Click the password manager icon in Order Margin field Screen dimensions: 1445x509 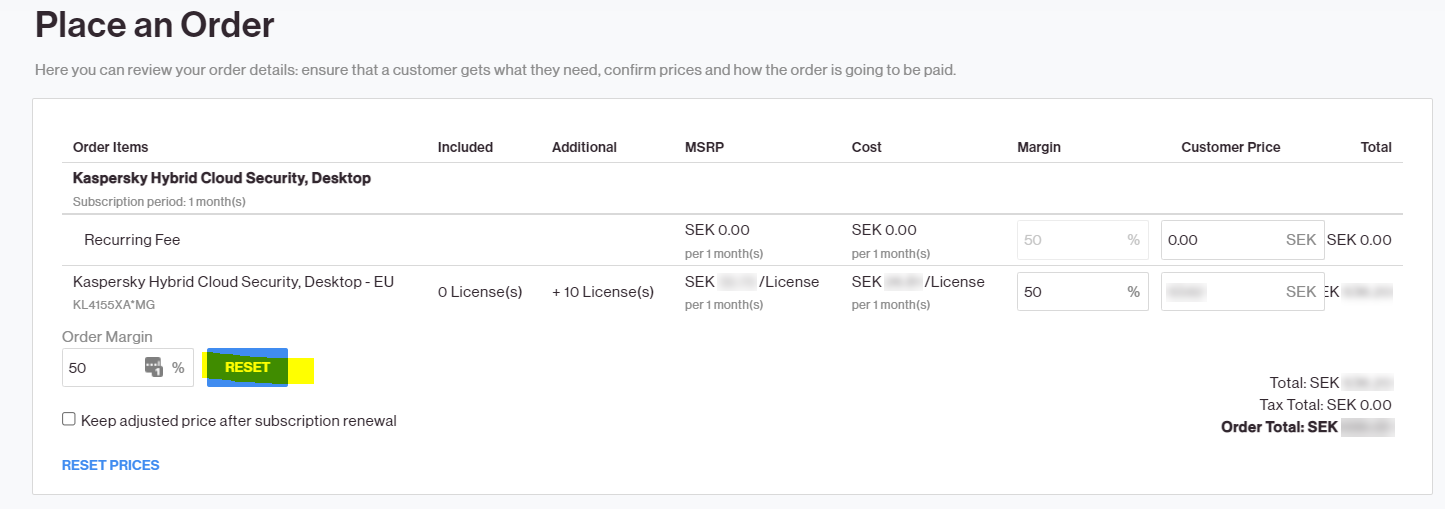click(x=154, y=367)
